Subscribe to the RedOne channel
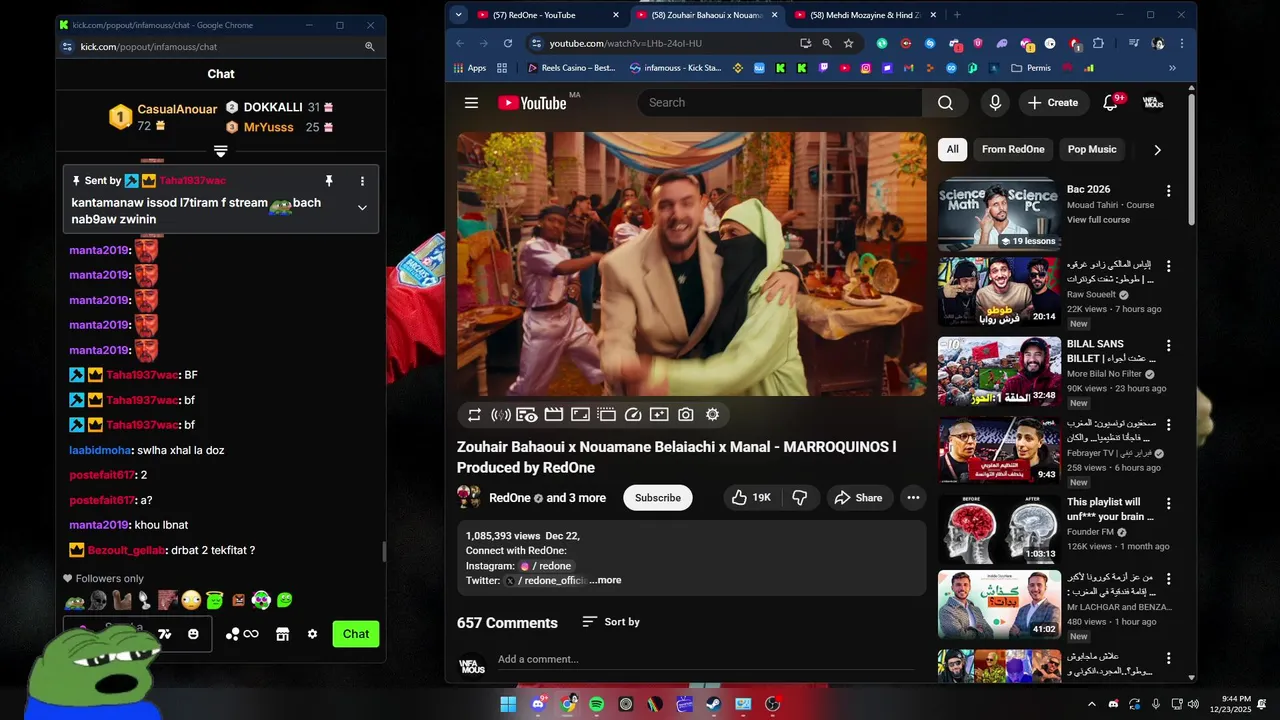 pos(658,498)
